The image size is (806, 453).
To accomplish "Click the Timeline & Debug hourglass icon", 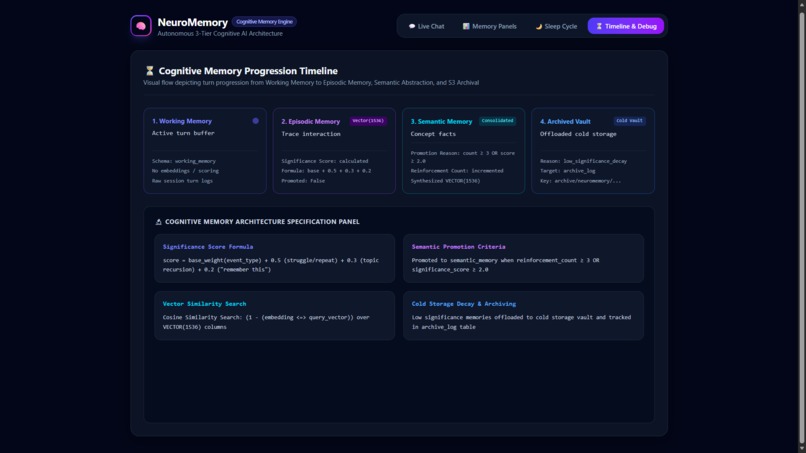I will [x=599, y=26].
